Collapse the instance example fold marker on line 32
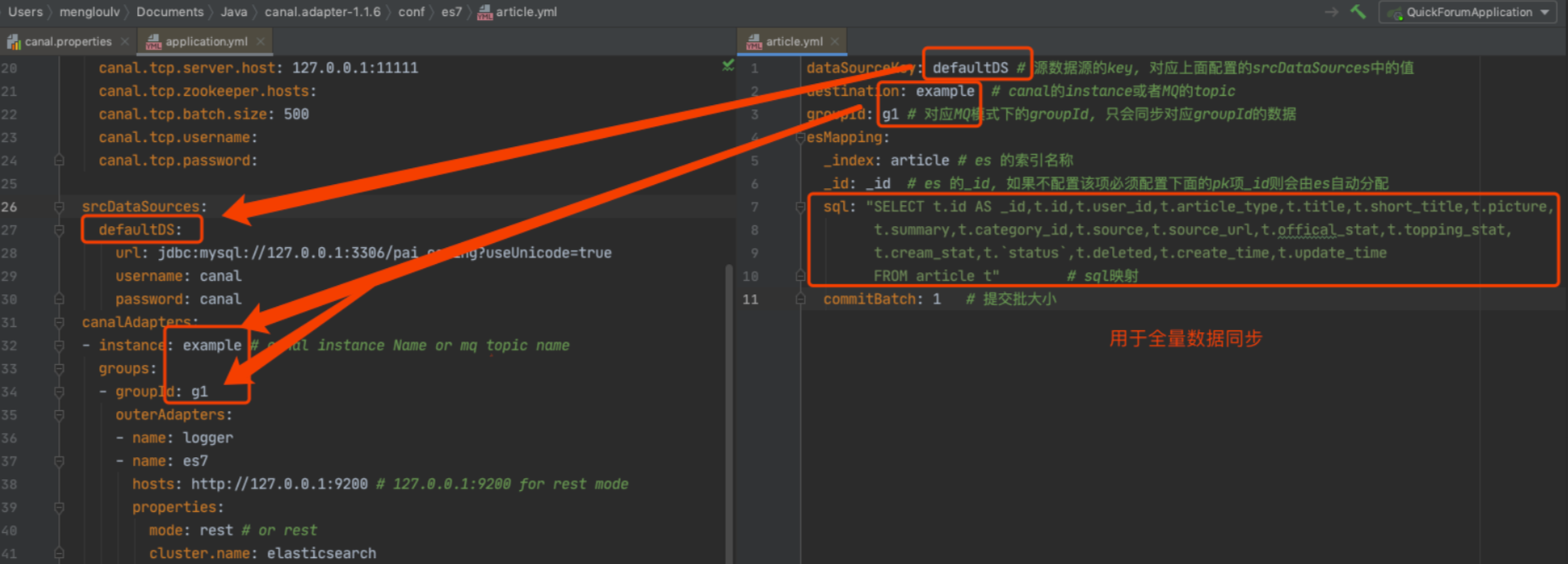The width and height of the screenshot is (1568, 564). tap(59, 345)
